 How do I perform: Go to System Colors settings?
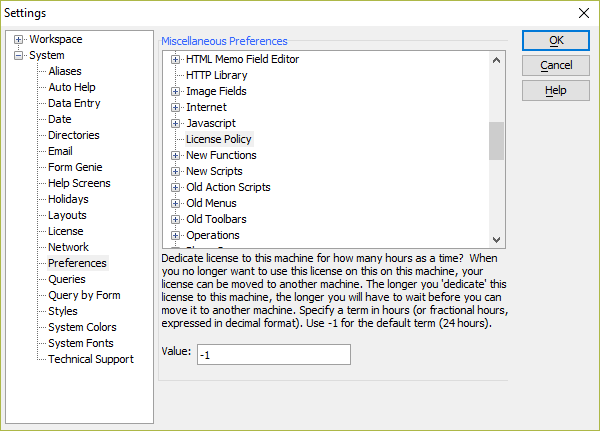tap(82, 327)
